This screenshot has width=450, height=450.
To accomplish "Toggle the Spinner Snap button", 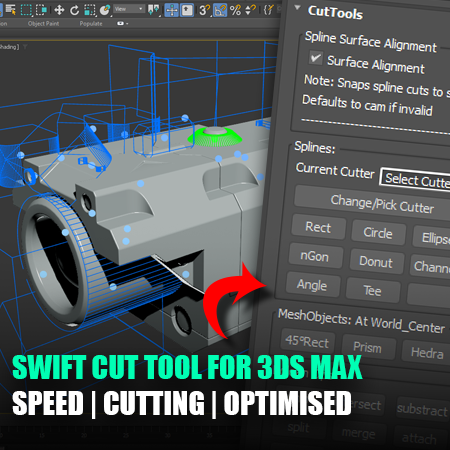I will (250, 10).
